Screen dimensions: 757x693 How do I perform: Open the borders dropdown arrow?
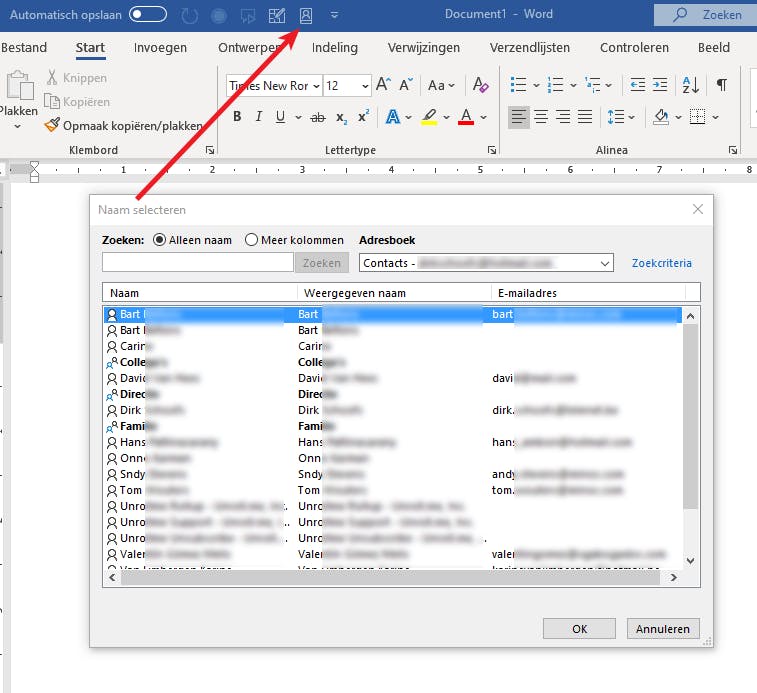pos(715,117)
